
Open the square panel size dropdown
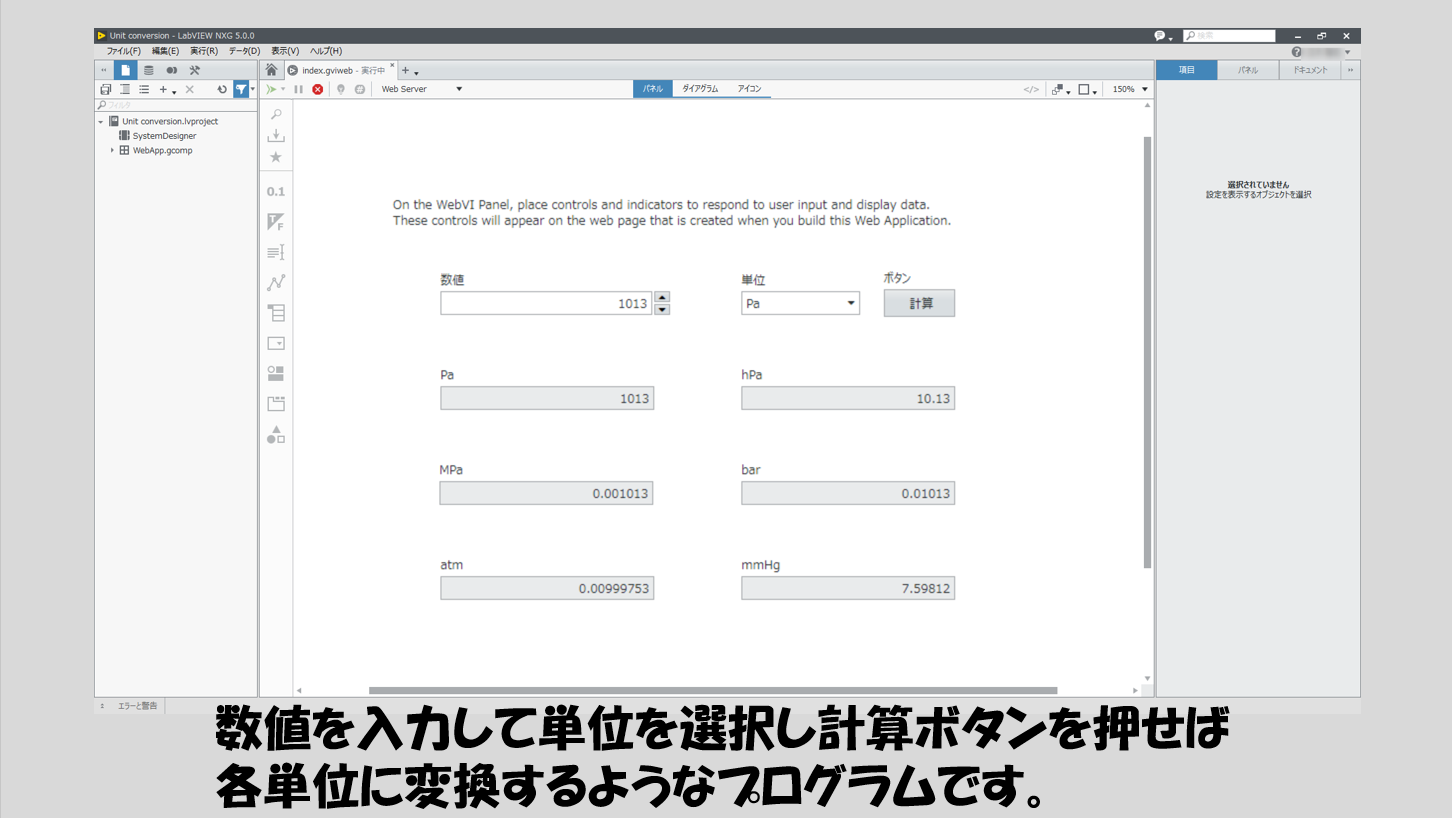click(x=1088, y=89)
